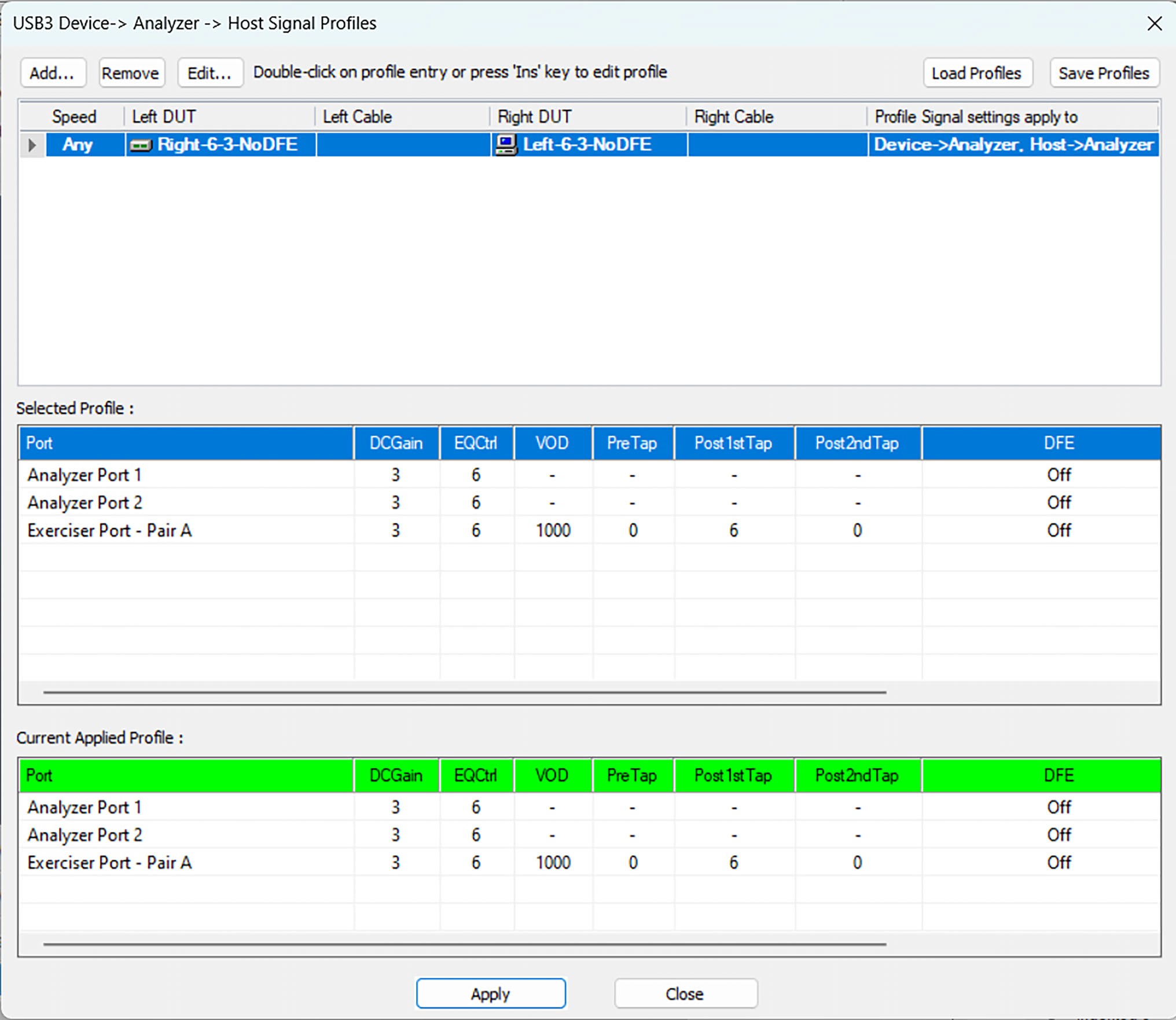Image resolution: width=1176 pixels, height=1020 pixels.
Task: Click the Right Cable column header
Action: [777, 117]
